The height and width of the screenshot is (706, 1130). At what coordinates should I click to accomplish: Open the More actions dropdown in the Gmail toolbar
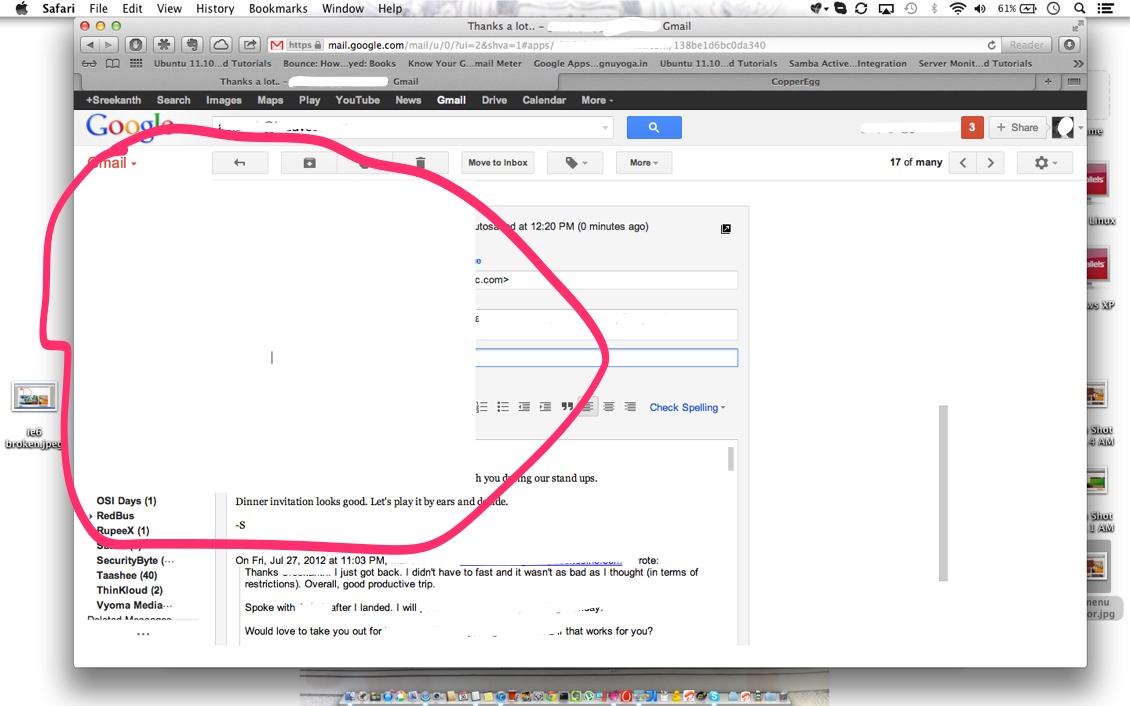click(x=644, y=163)
